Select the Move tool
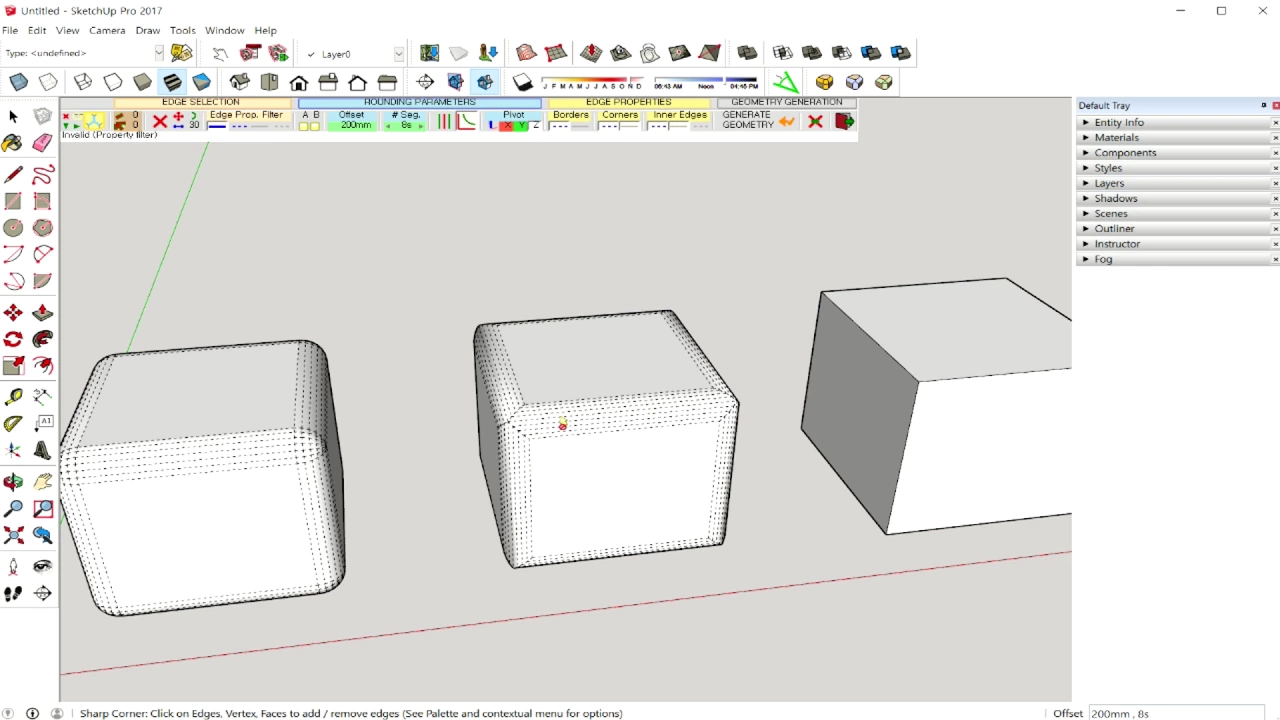 coord(13,313)
